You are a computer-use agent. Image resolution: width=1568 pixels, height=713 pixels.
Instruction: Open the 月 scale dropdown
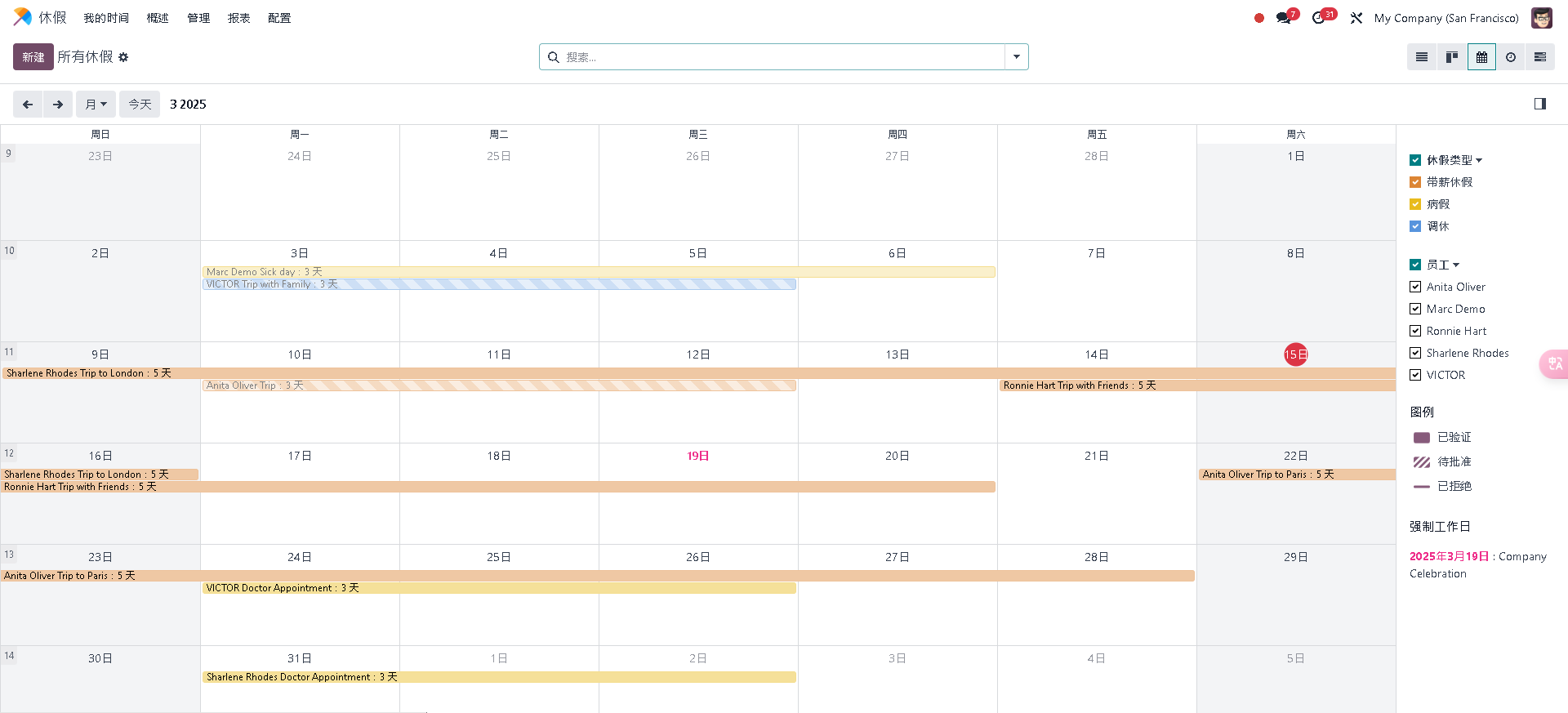point(96,105)
